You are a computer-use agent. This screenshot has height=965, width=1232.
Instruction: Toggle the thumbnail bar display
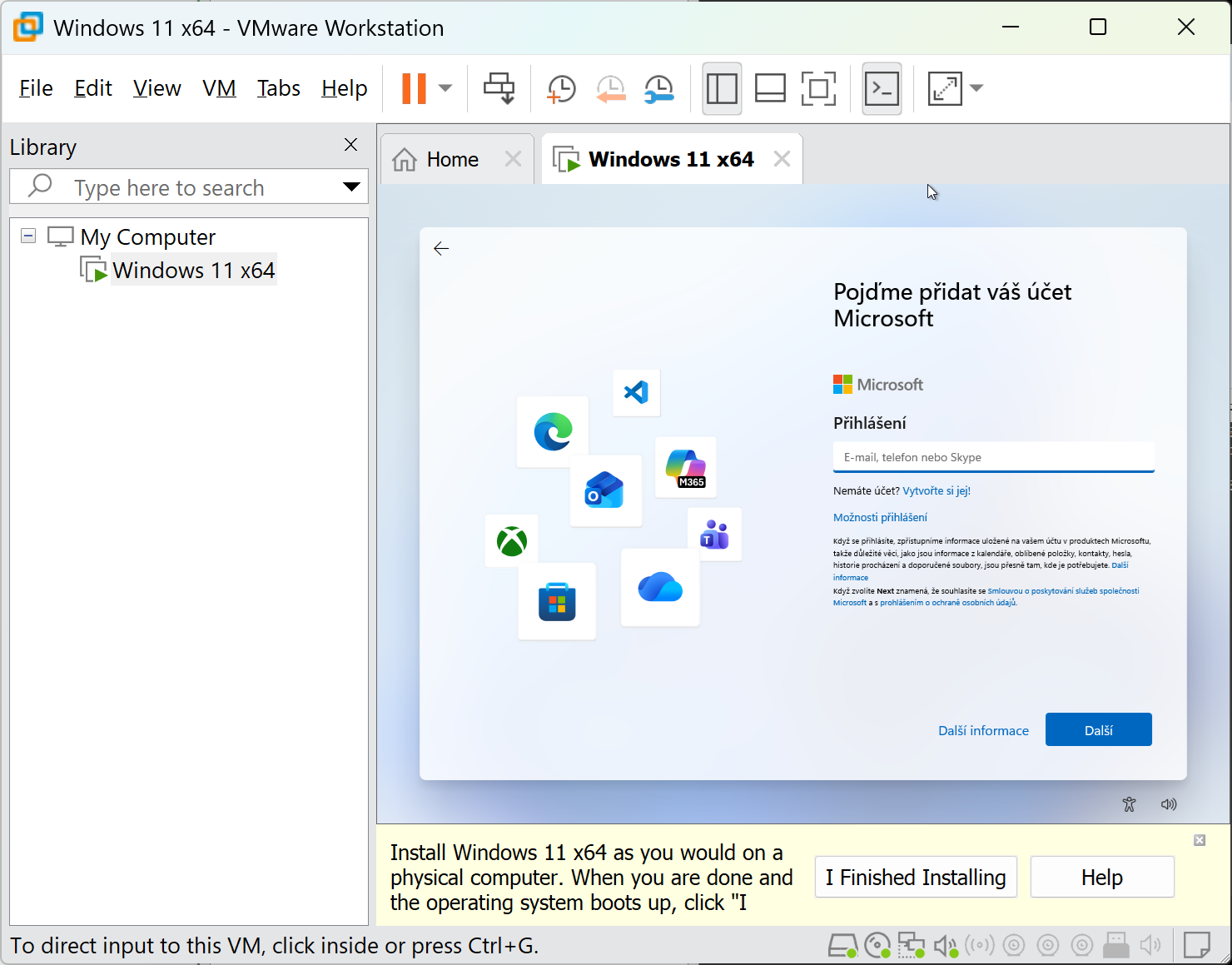pyautogui.click(x=770, y=87)
